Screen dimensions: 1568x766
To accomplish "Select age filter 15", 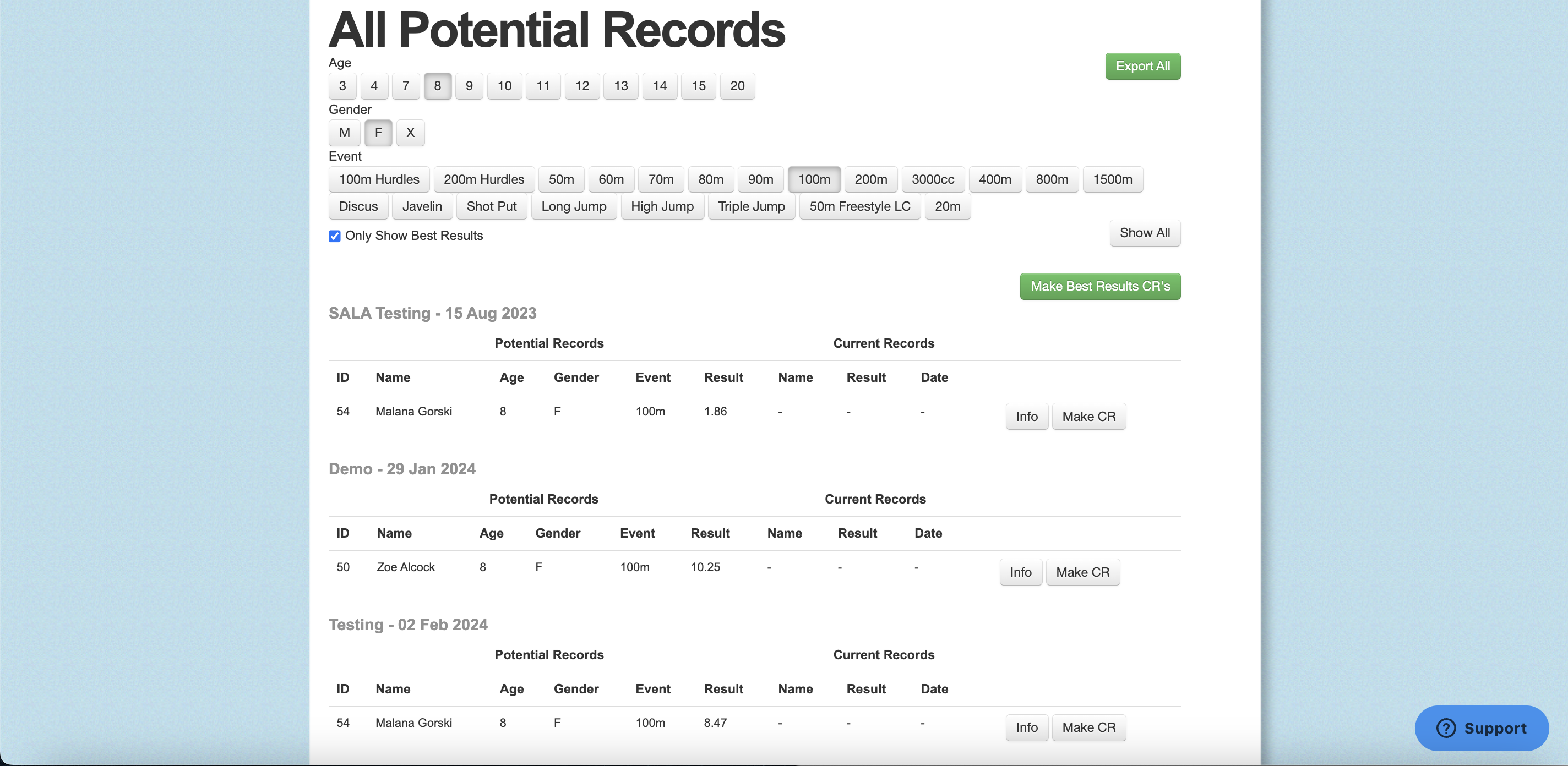I will pos(699,86).
